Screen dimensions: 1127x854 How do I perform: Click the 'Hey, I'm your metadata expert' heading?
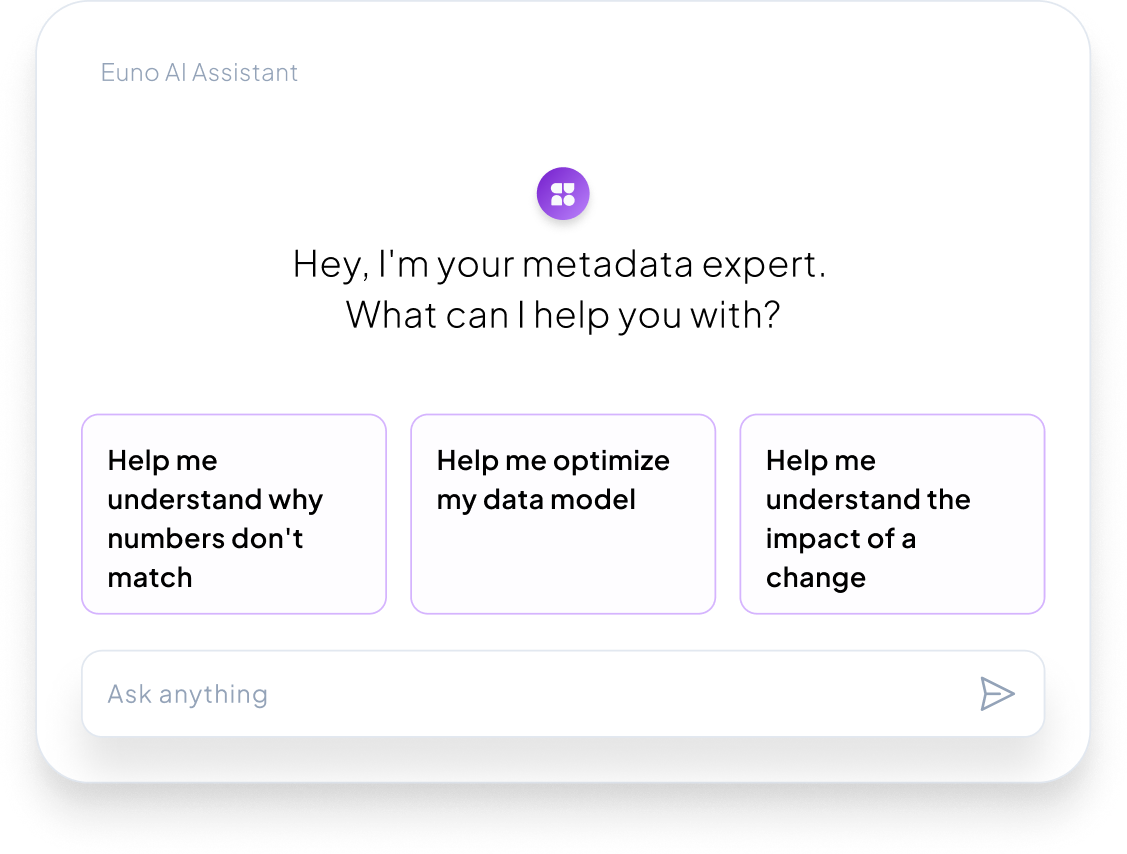pos(560,265)
